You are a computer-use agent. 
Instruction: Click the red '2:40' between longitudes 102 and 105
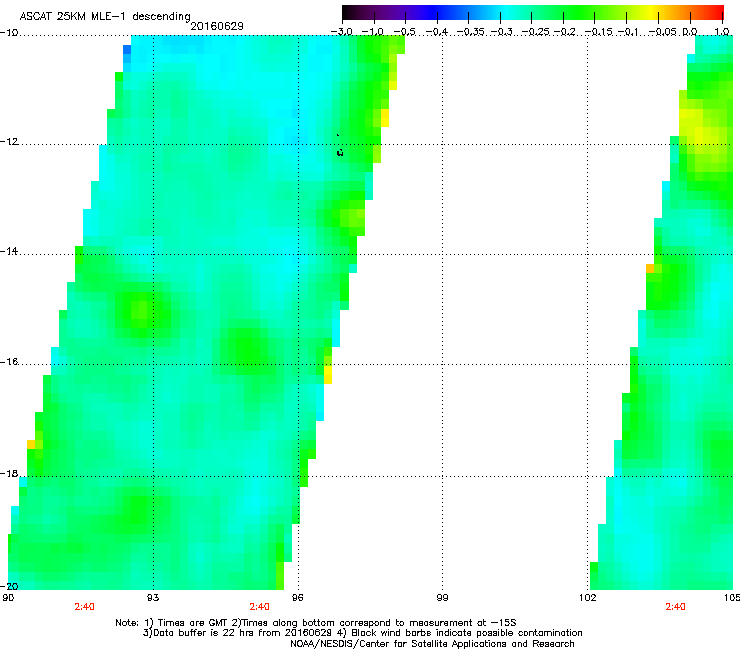point(675,607)
